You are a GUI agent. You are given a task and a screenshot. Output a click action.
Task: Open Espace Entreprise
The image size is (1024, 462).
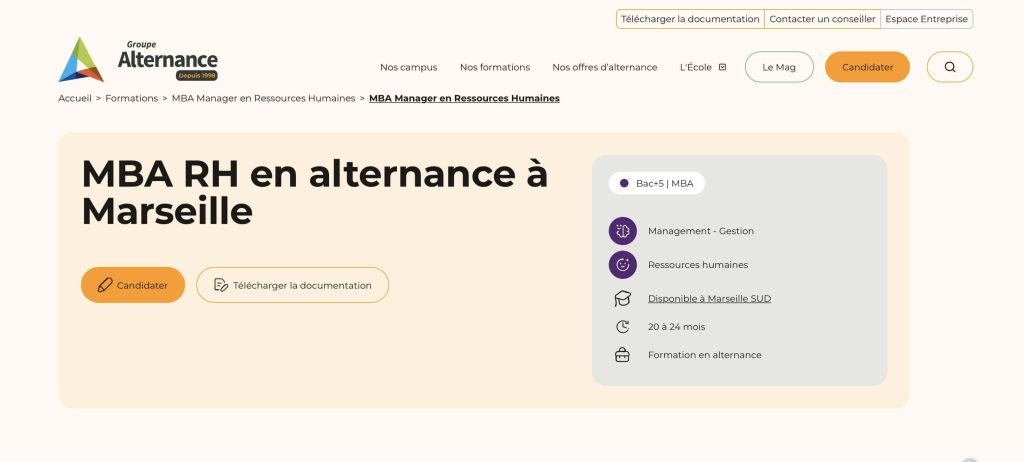click(x=927, y=19)
